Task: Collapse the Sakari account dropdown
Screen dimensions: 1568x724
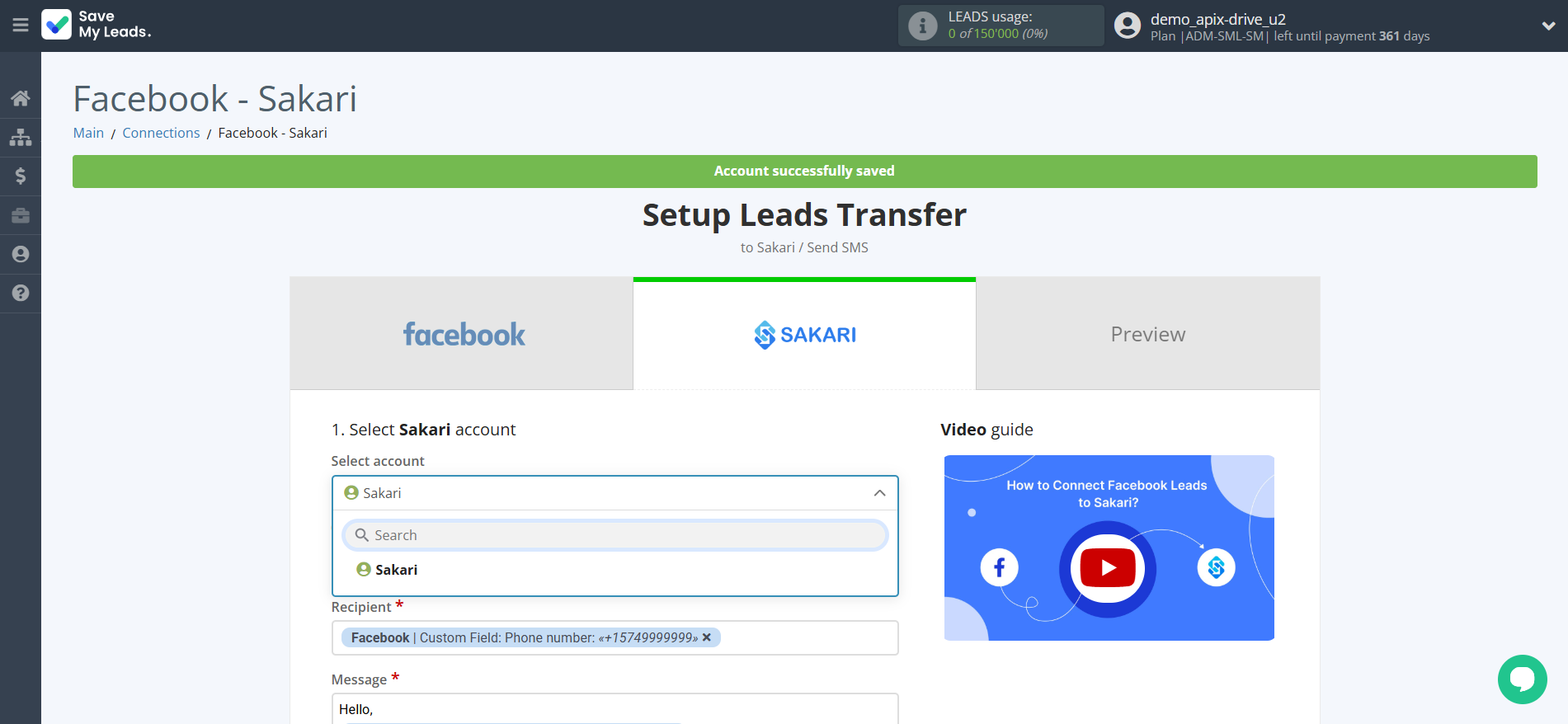Action: (879, 493)
